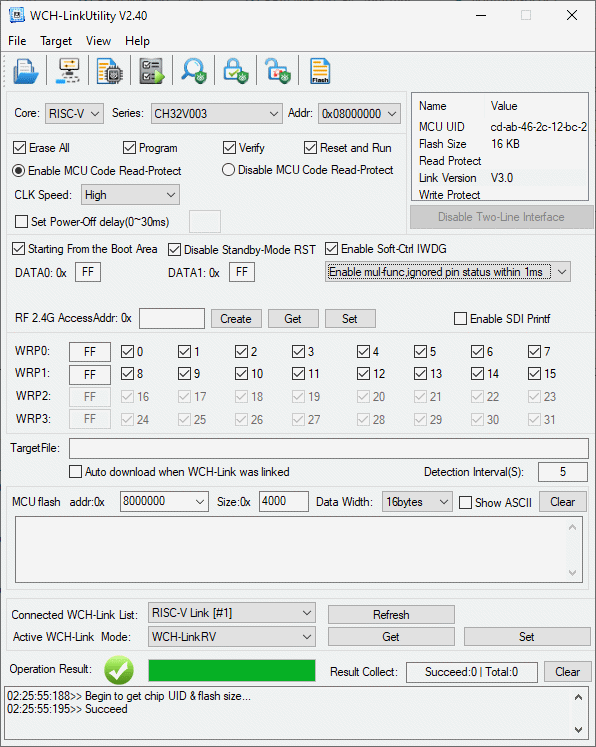Open the View menu
Viewport: 596px width, 747px height.
98,41
